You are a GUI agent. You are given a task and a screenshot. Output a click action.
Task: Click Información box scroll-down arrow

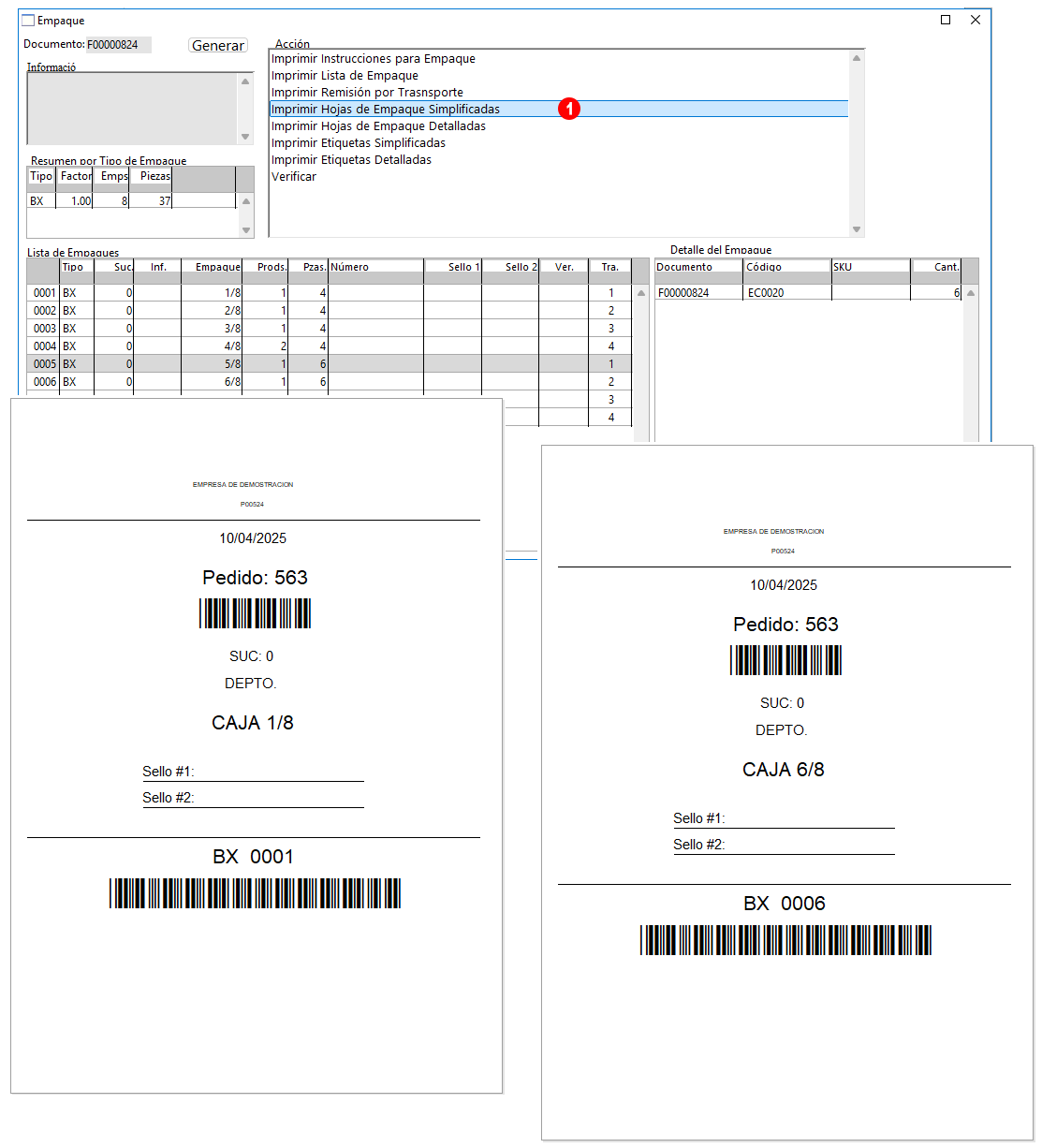click(245, 137)
